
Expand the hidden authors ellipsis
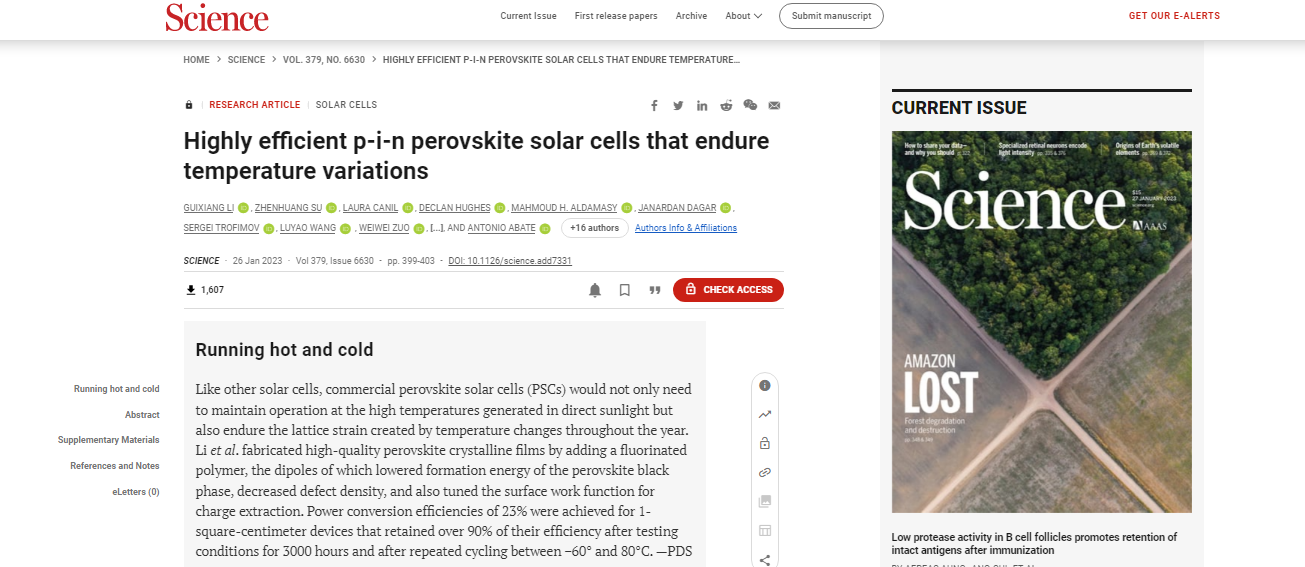[x=436, y=229]
